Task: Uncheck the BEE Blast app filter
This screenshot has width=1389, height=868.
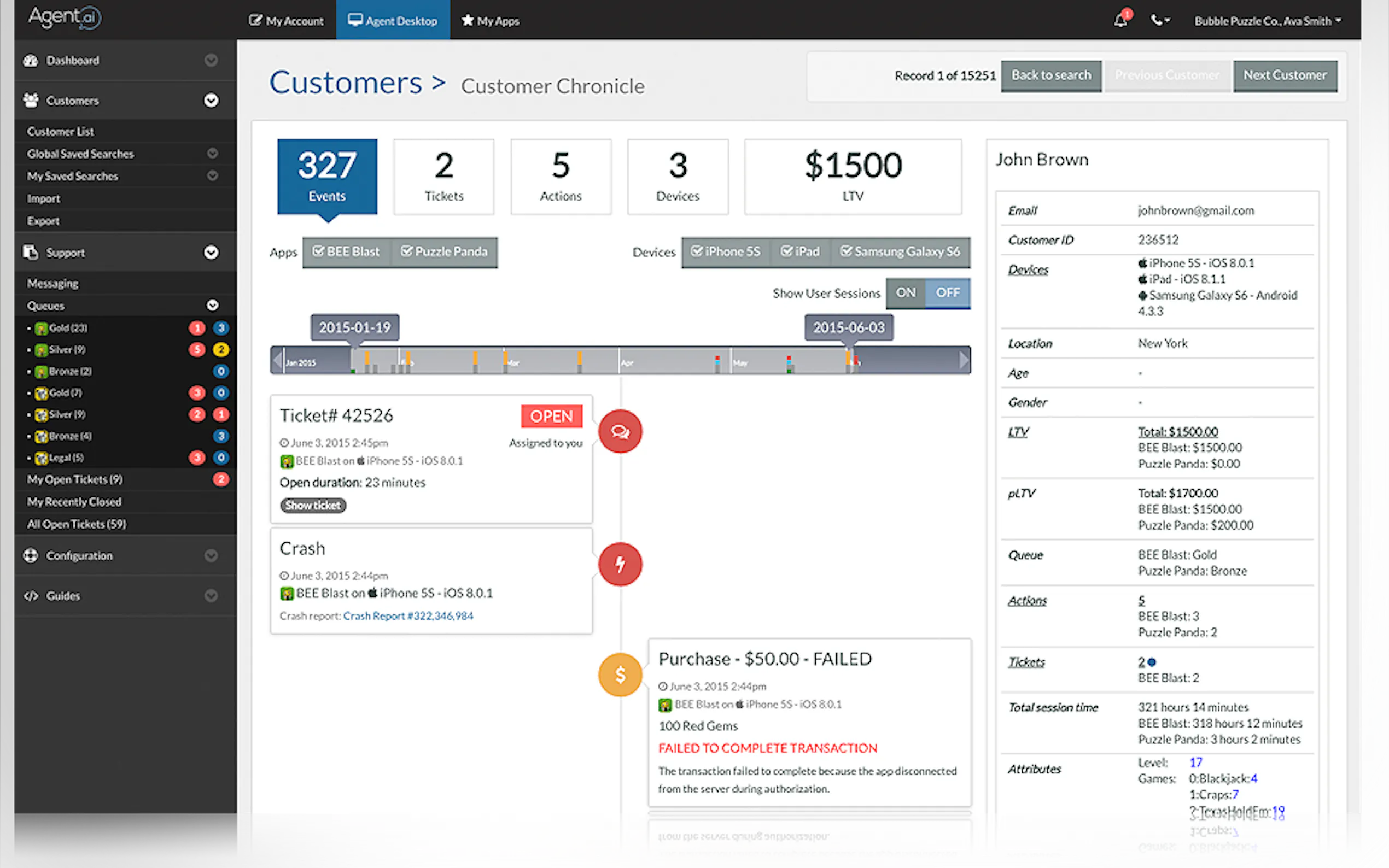Action: coord(346,252)
